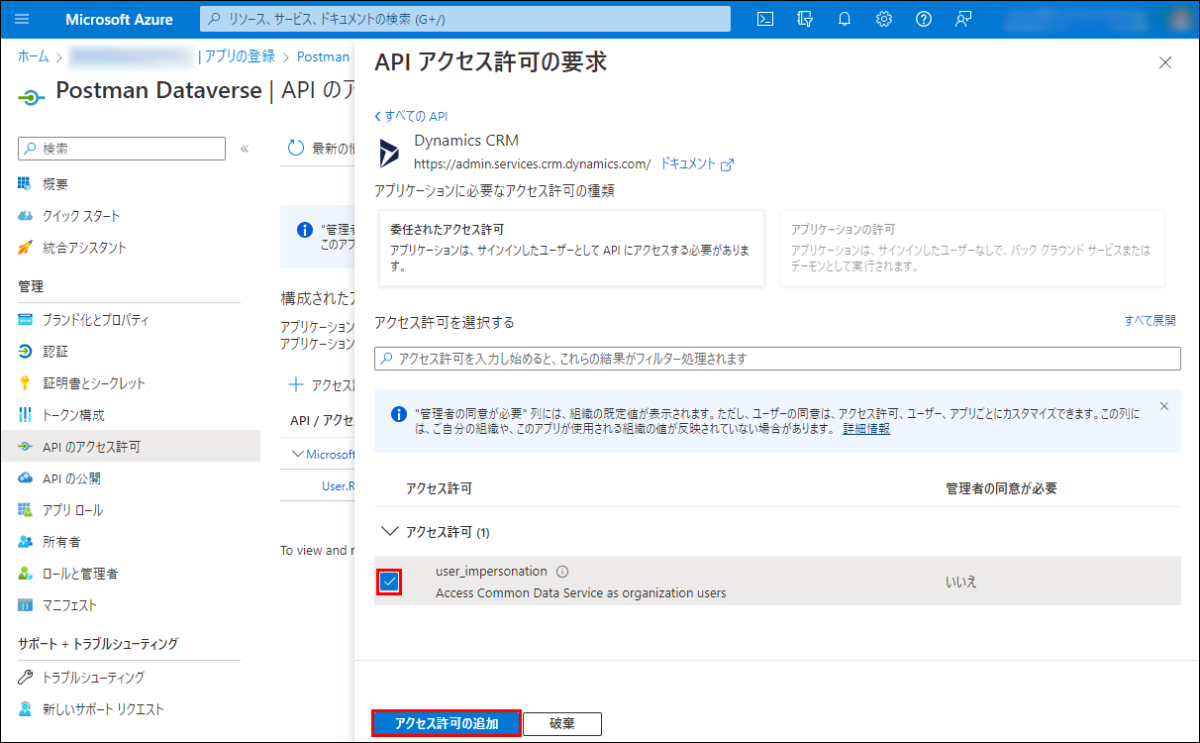This screenshot has width=1200, height=743.
Task: Open the 詳細情報 link in the banner
Action: tap(866, 429)
